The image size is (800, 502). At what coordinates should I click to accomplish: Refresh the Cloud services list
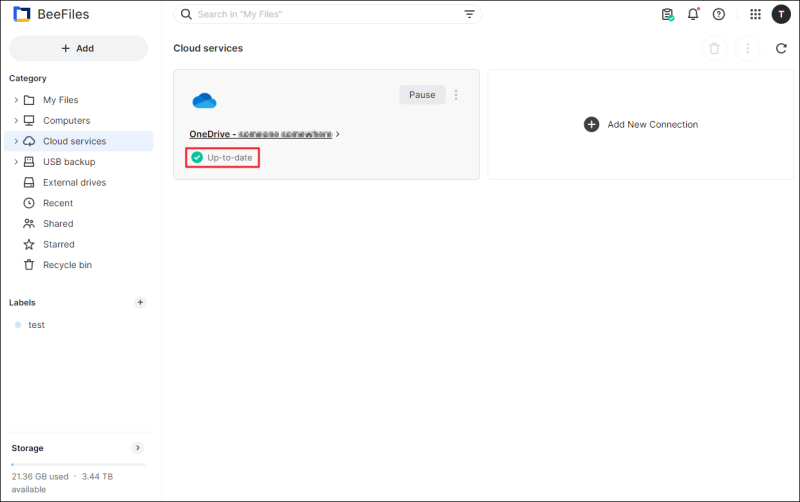coord(781,48)
